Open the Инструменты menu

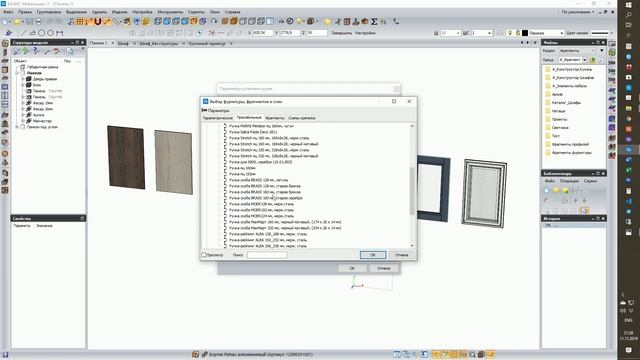point(170,12)
